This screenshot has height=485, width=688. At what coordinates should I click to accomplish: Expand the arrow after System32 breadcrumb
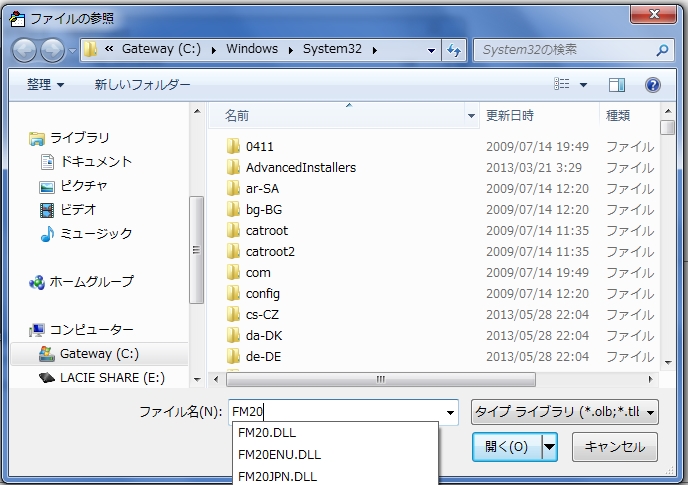coord(375,50)
